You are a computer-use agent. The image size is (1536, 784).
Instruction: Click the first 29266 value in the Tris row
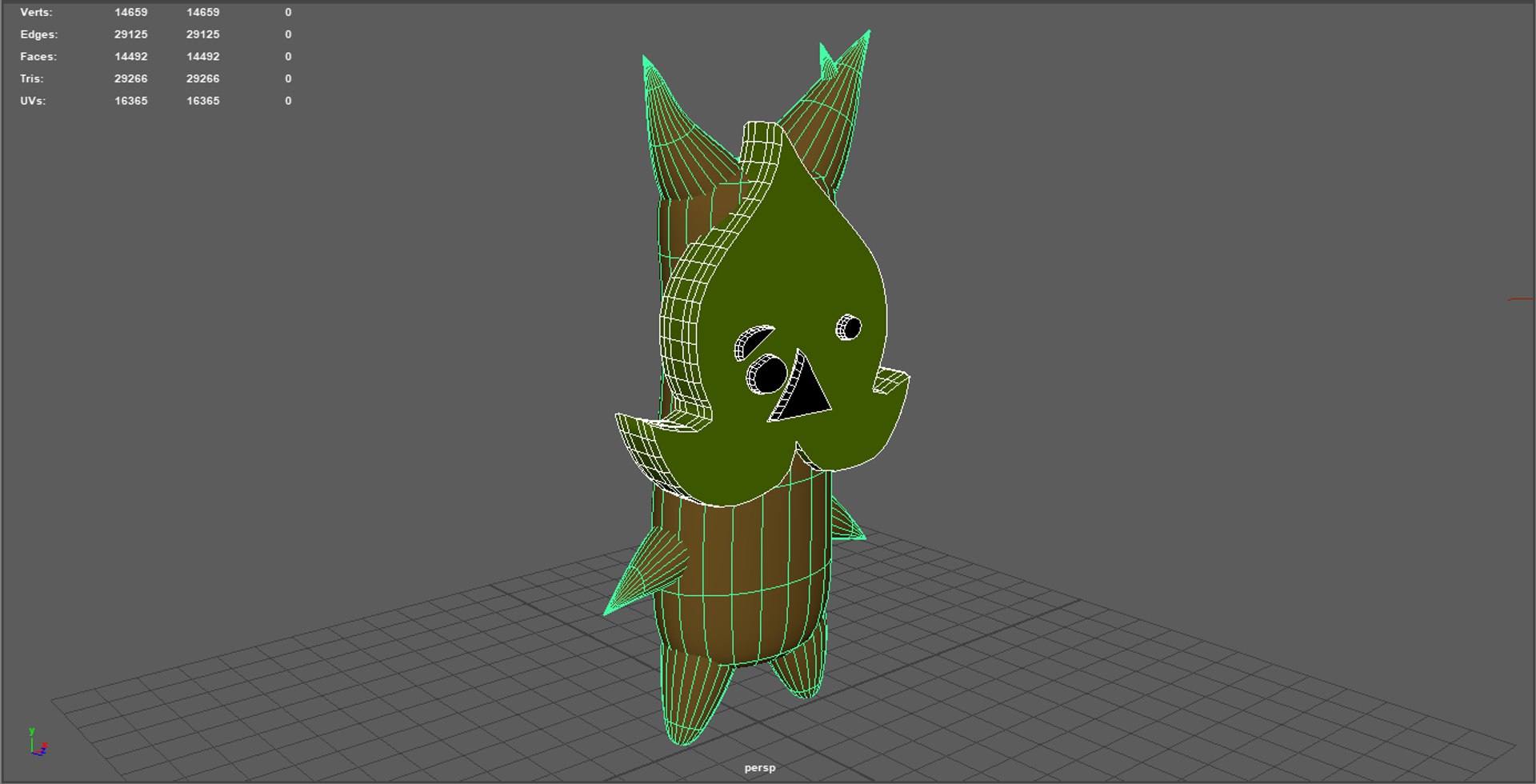coord(130,78)
